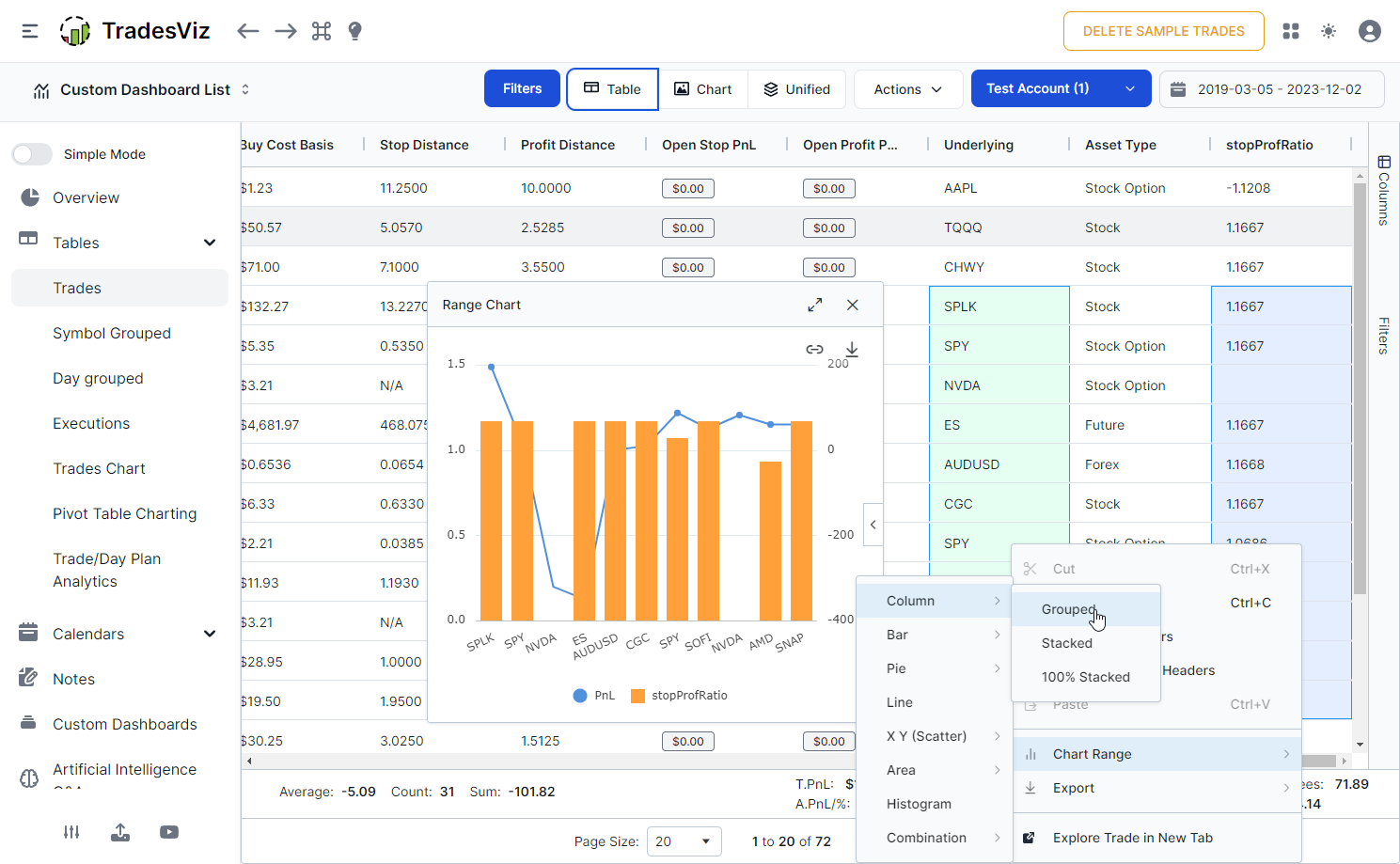The image size is (1400, 864).
Task: Expand the Pie chart submenu
Action: tap(935, 668)
